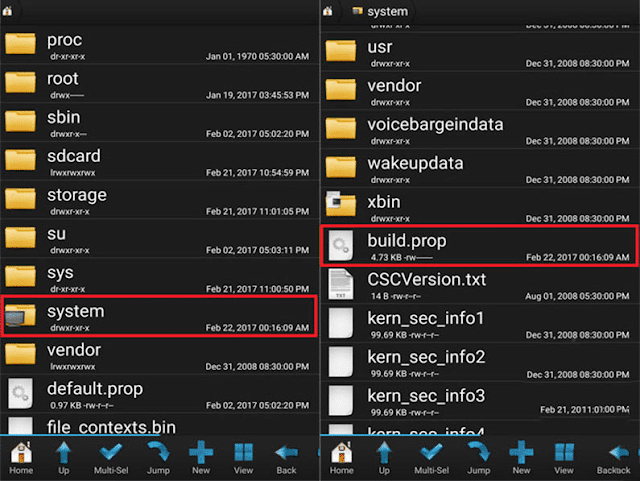Tap the xbin folder icon
The width and height of the screenshot is (640, 481).
[341, 204]
